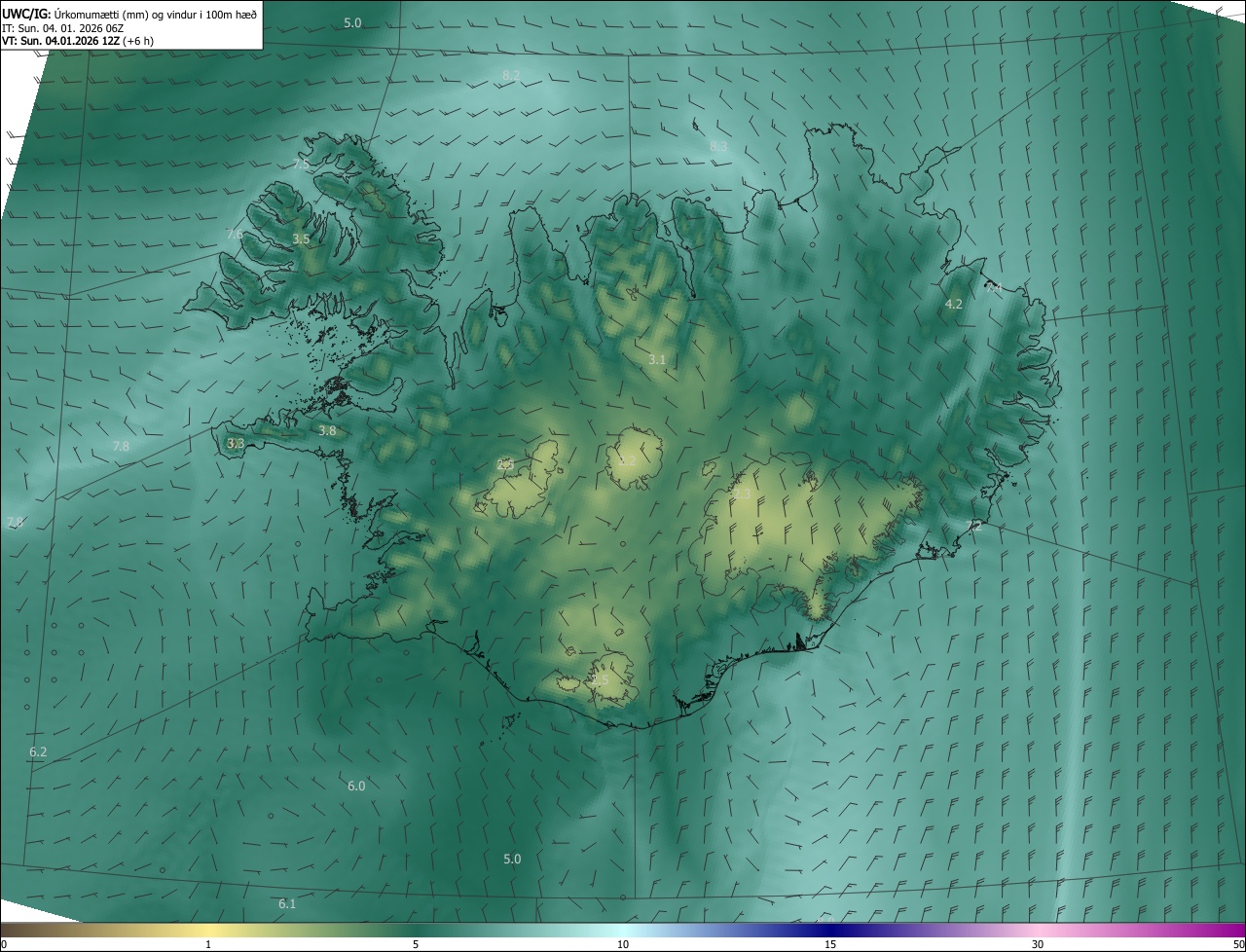Click the 4.2 value in northeast Iceland
The width and height of the screenshot is (1246, 952).
(x=954, y=304)
